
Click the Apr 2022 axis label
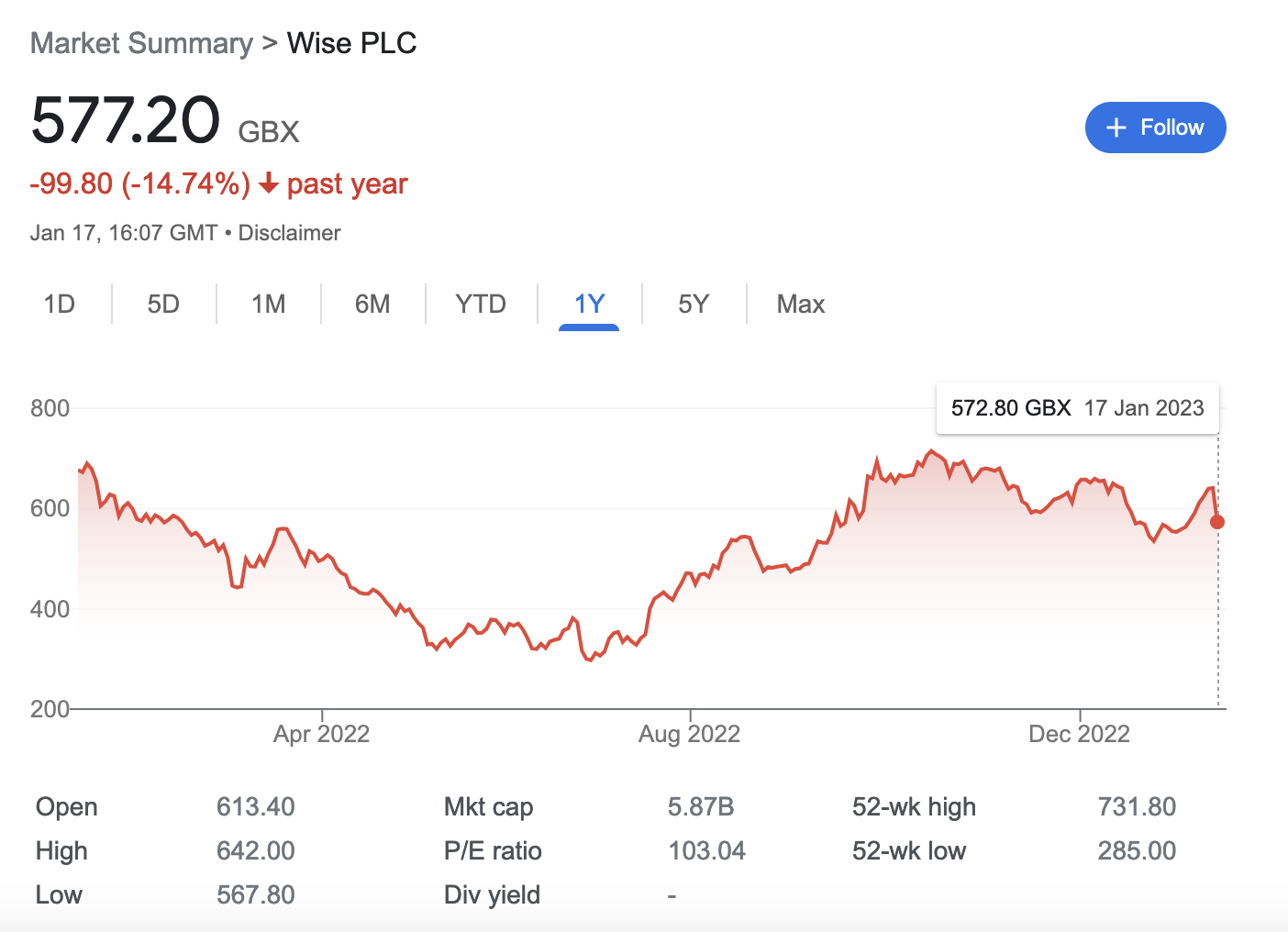321,734
